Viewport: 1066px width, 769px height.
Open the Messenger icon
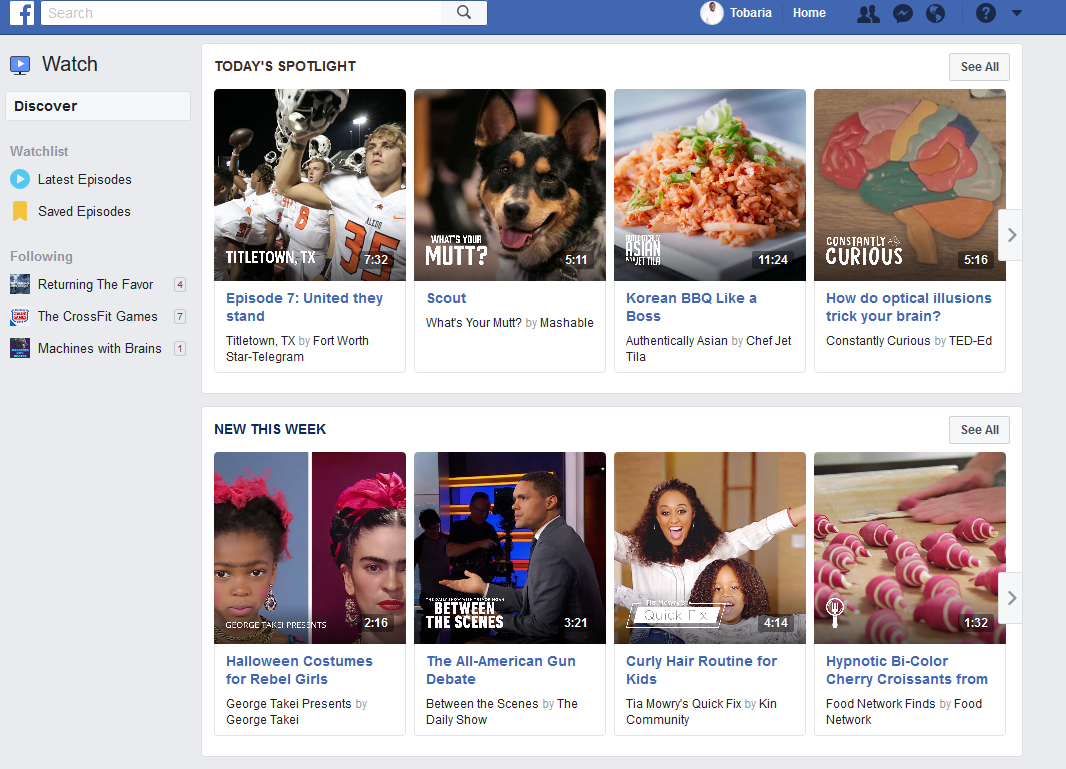pos(903,14)
